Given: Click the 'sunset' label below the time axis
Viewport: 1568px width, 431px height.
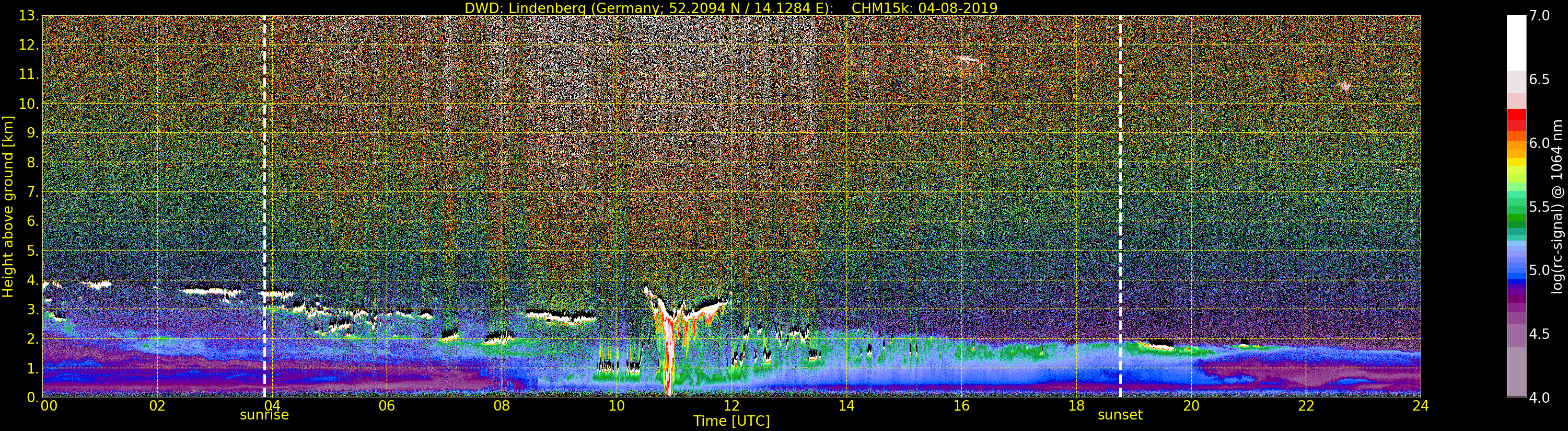Looking at the screenshot, I should [1120, 415].
